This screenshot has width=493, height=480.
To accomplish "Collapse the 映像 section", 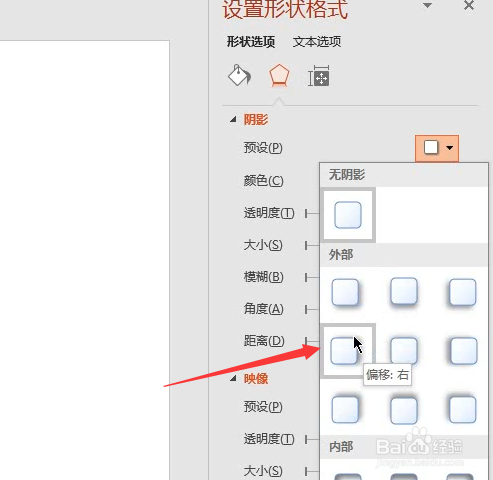I will point(233,378).
